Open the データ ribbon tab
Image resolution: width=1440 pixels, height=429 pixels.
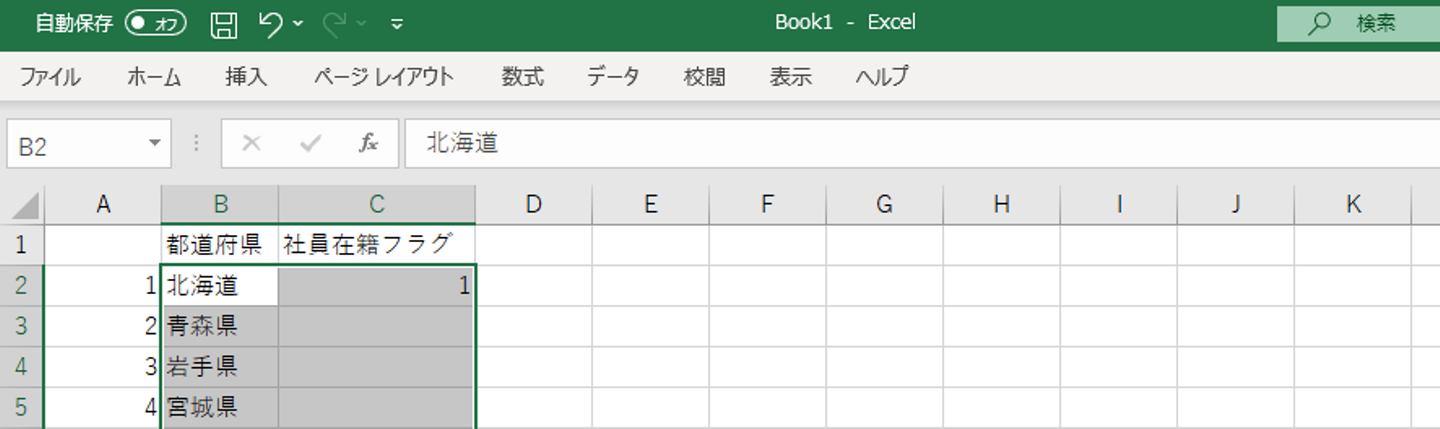coord(613,77)
